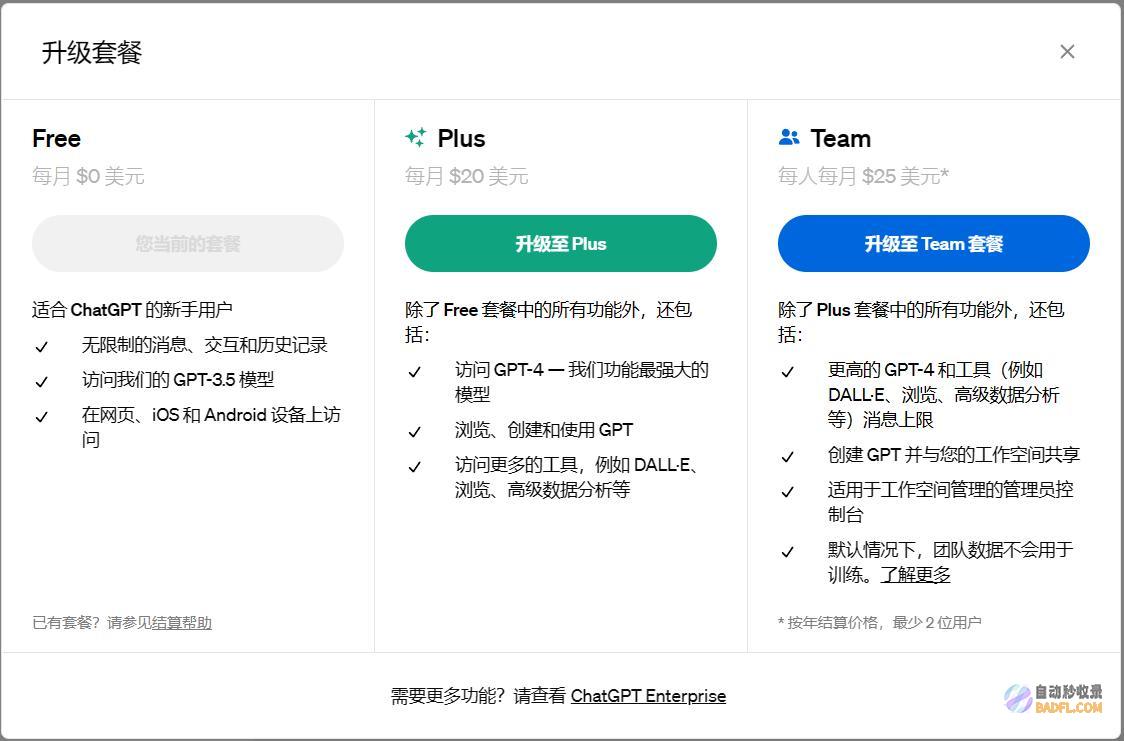This screenshot has height=741, width=1124.
Task: Click 访问更多的工具，例如 DALL·E text
Action: tap(577, 477)
